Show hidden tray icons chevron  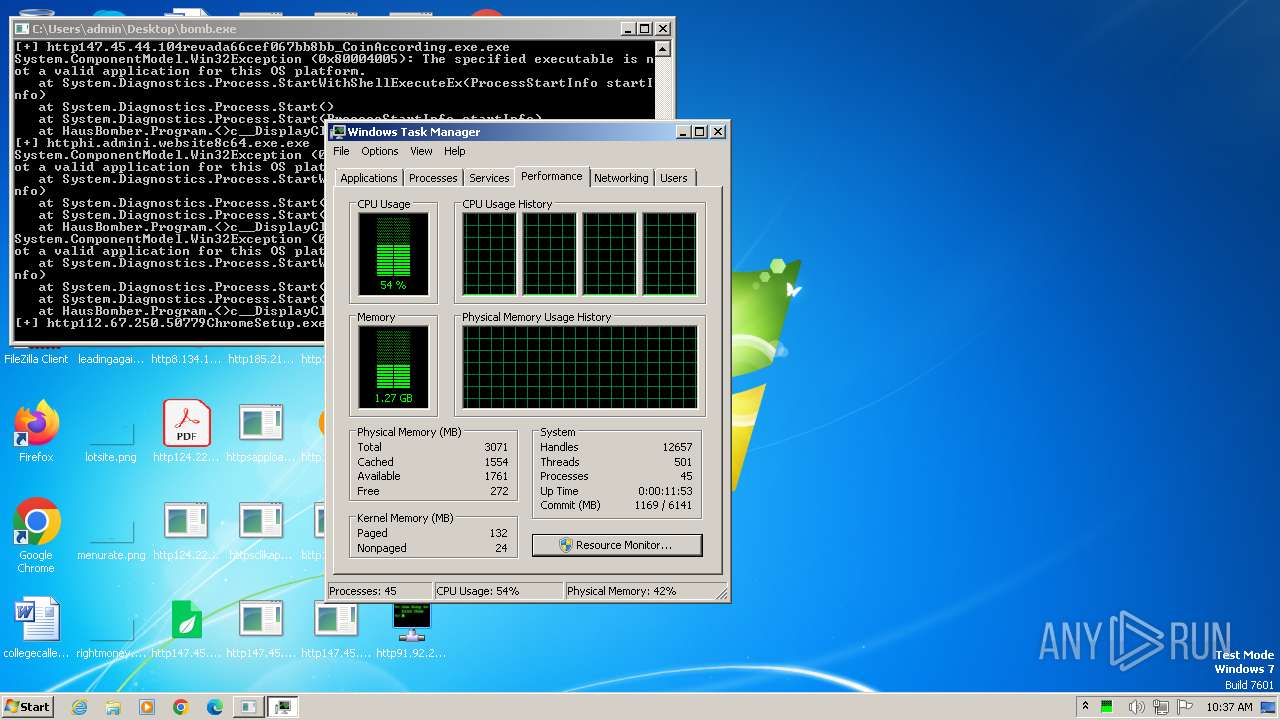1086,707
